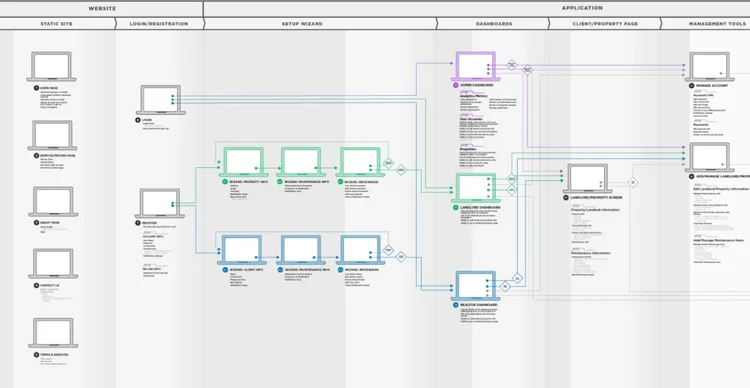The image size is (750, 388).
Task: Click the Property/Landlord Information heading
Action: [596, 210]
